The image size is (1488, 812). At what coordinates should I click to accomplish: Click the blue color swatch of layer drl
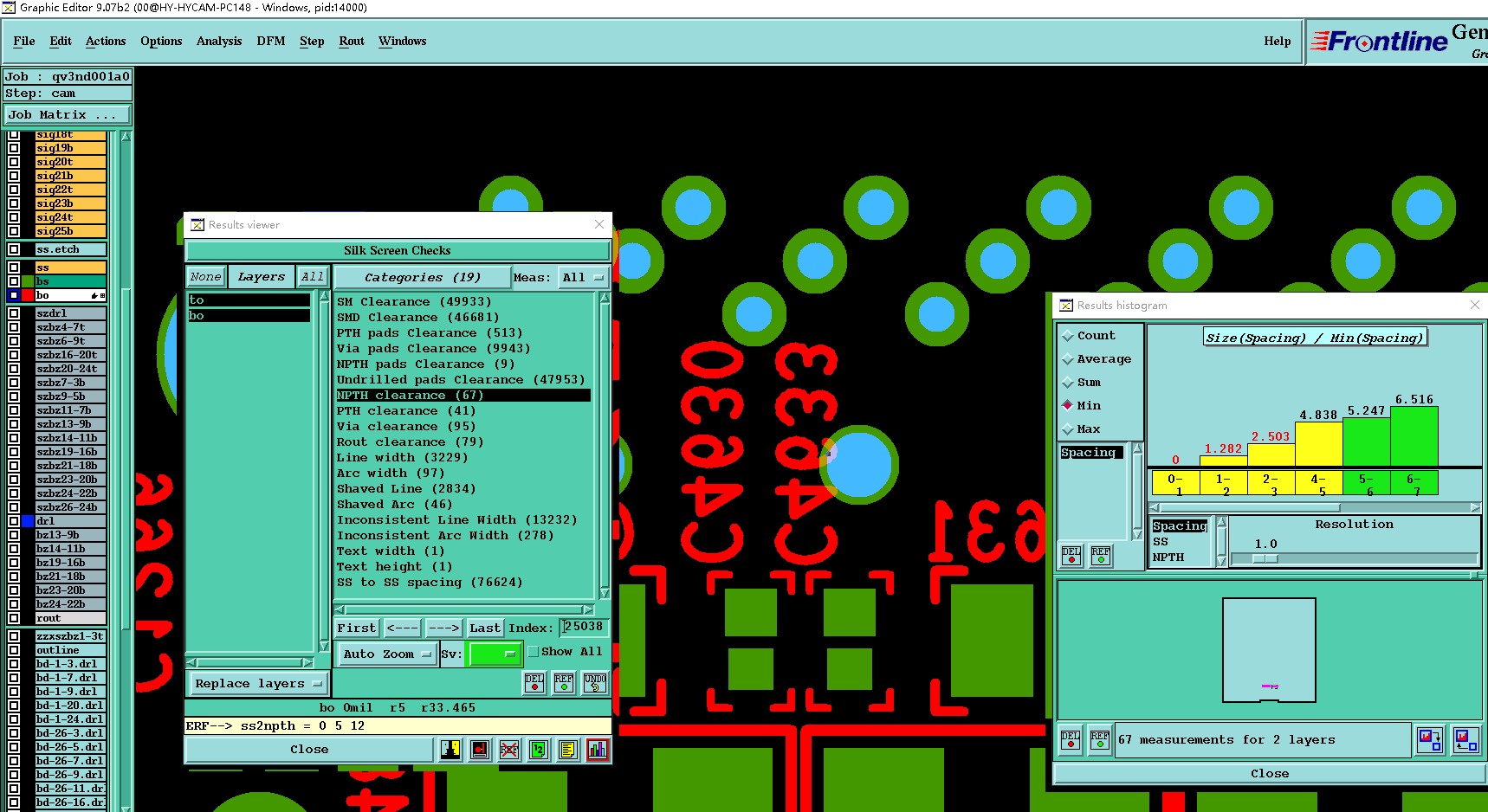(x=28, y=521)
